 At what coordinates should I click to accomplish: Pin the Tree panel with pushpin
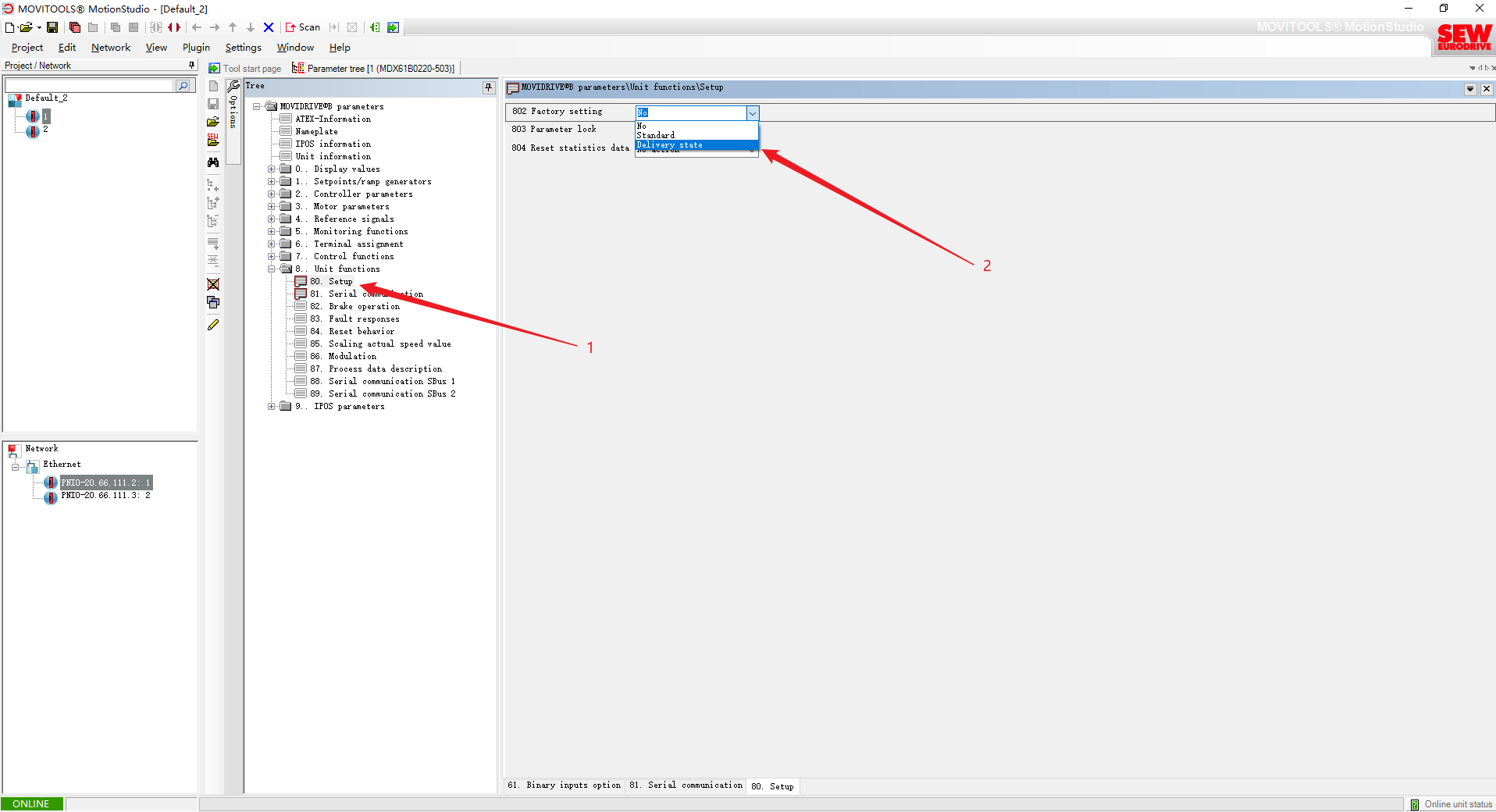click(x=489, y=87)
